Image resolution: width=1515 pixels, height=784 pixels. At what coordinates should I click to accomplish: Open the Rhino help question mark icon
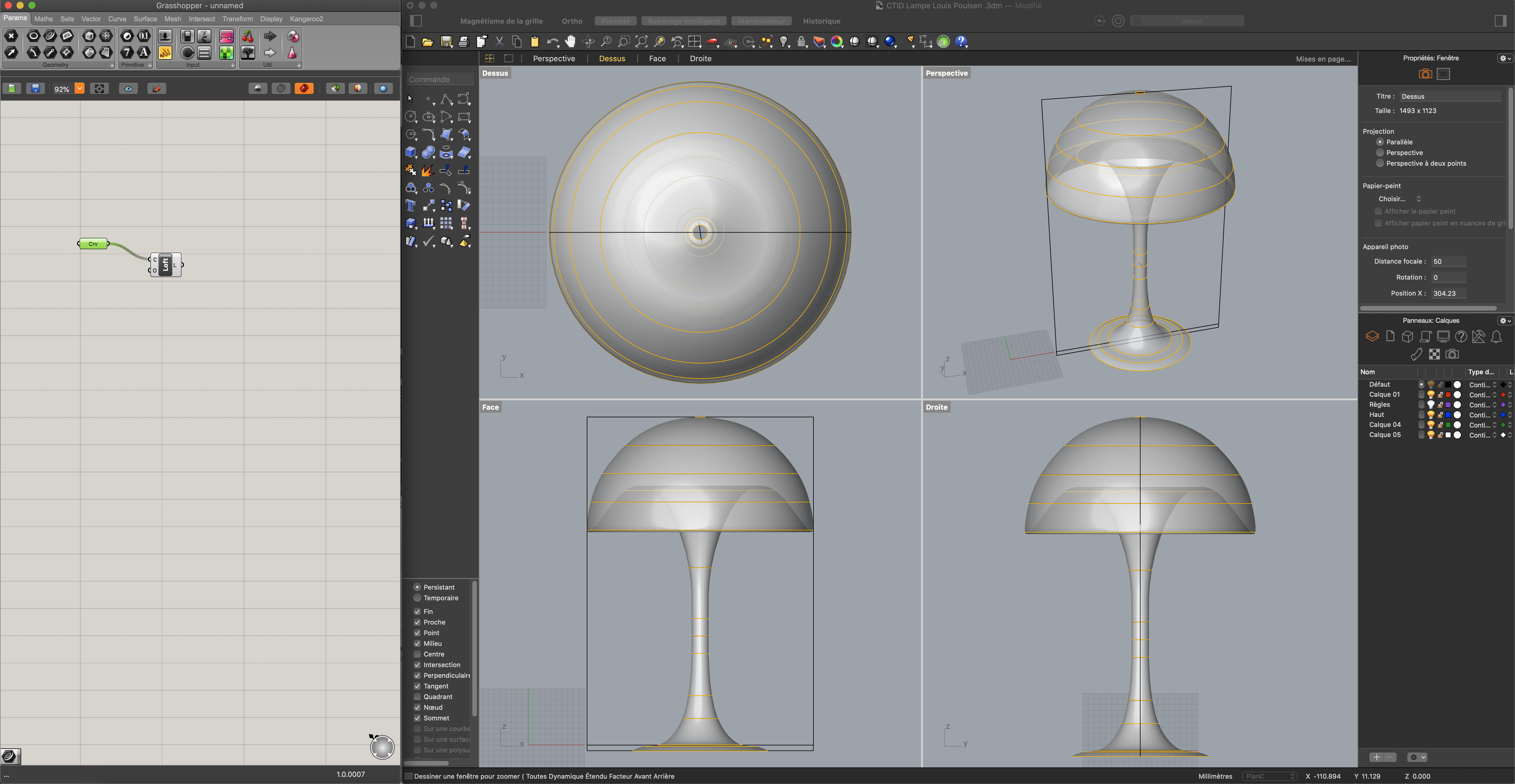(x=961, y=41)
